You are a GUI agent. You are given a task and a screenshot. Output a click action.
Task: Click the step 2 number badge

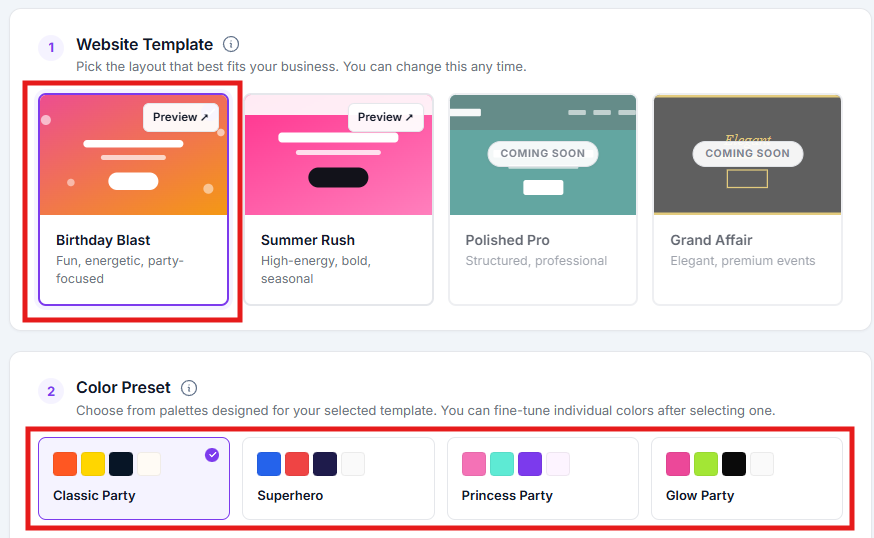click(51, 391)
